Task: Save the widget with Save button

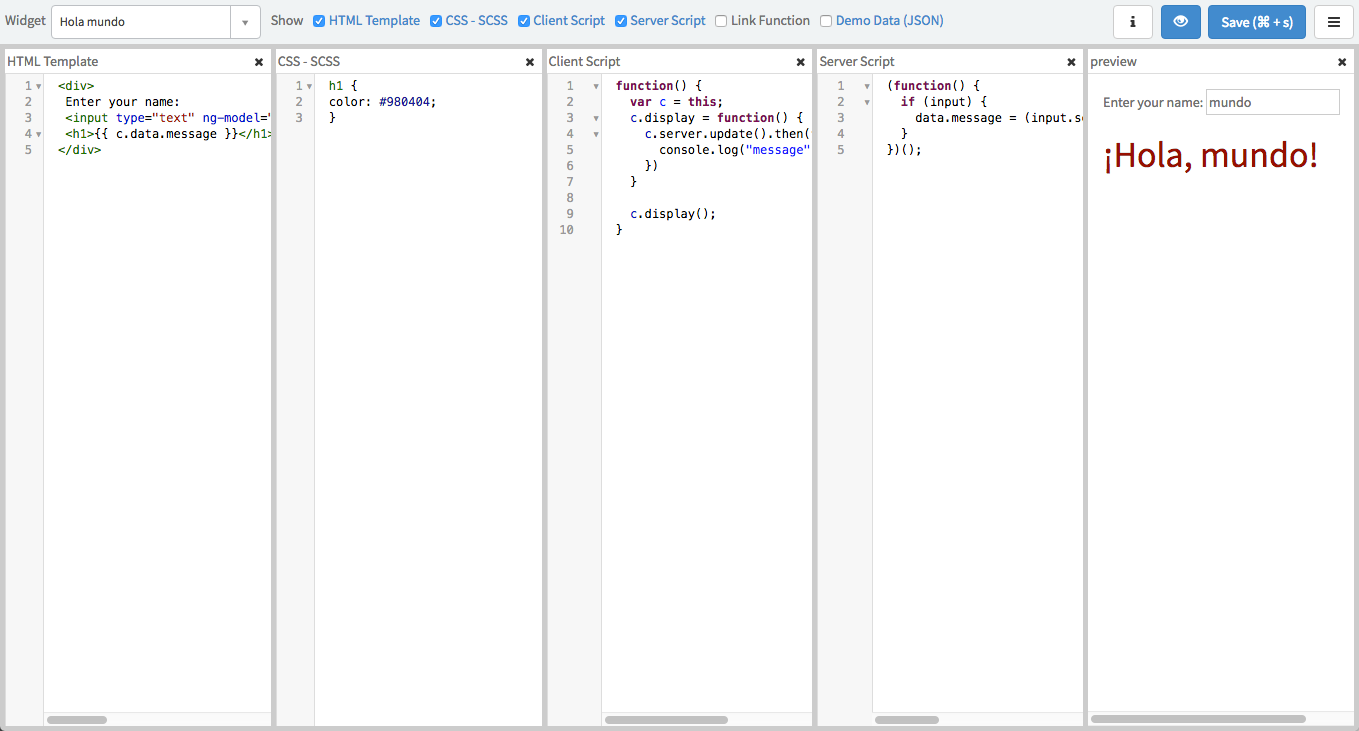Action: [x=1257, y=21]
